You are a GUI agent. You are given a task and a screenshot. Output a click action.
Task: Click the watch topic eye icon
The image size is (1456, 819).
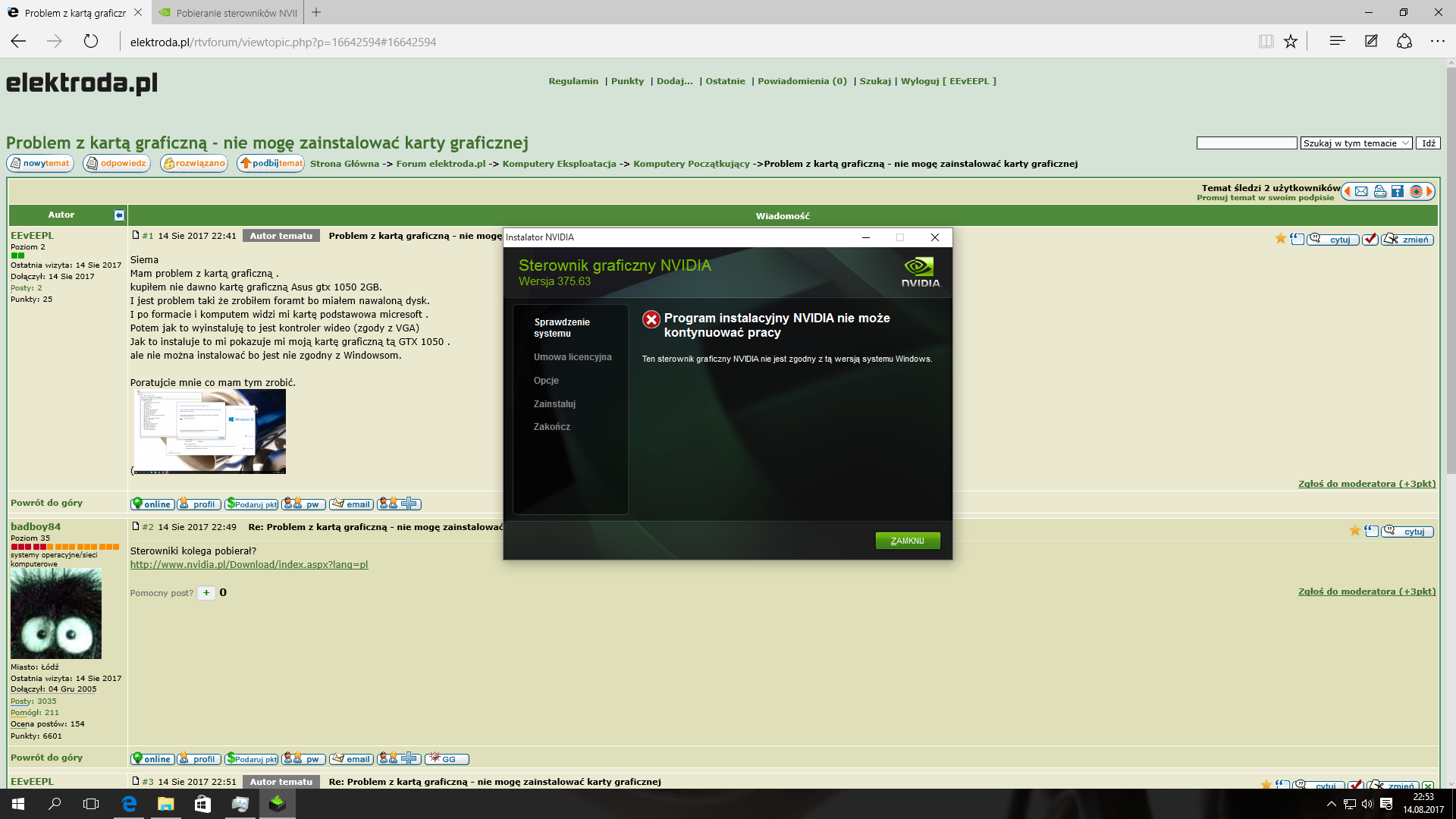coord(1416,192)
